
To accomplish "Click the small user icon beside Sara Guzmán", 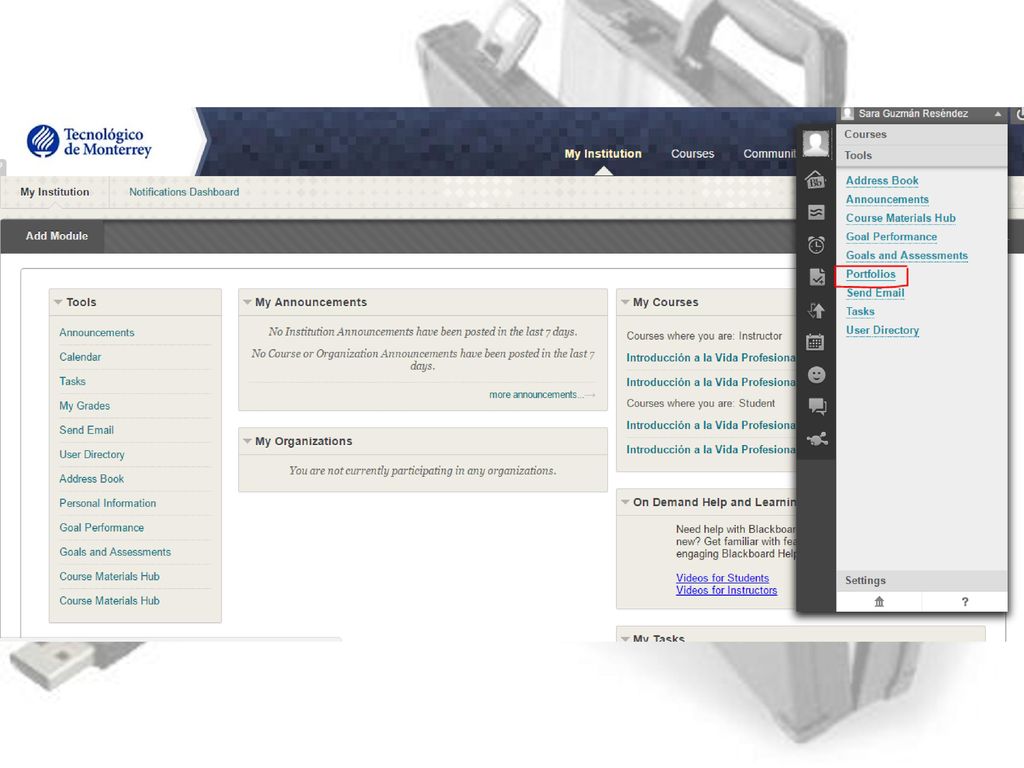I will (848, 114).
